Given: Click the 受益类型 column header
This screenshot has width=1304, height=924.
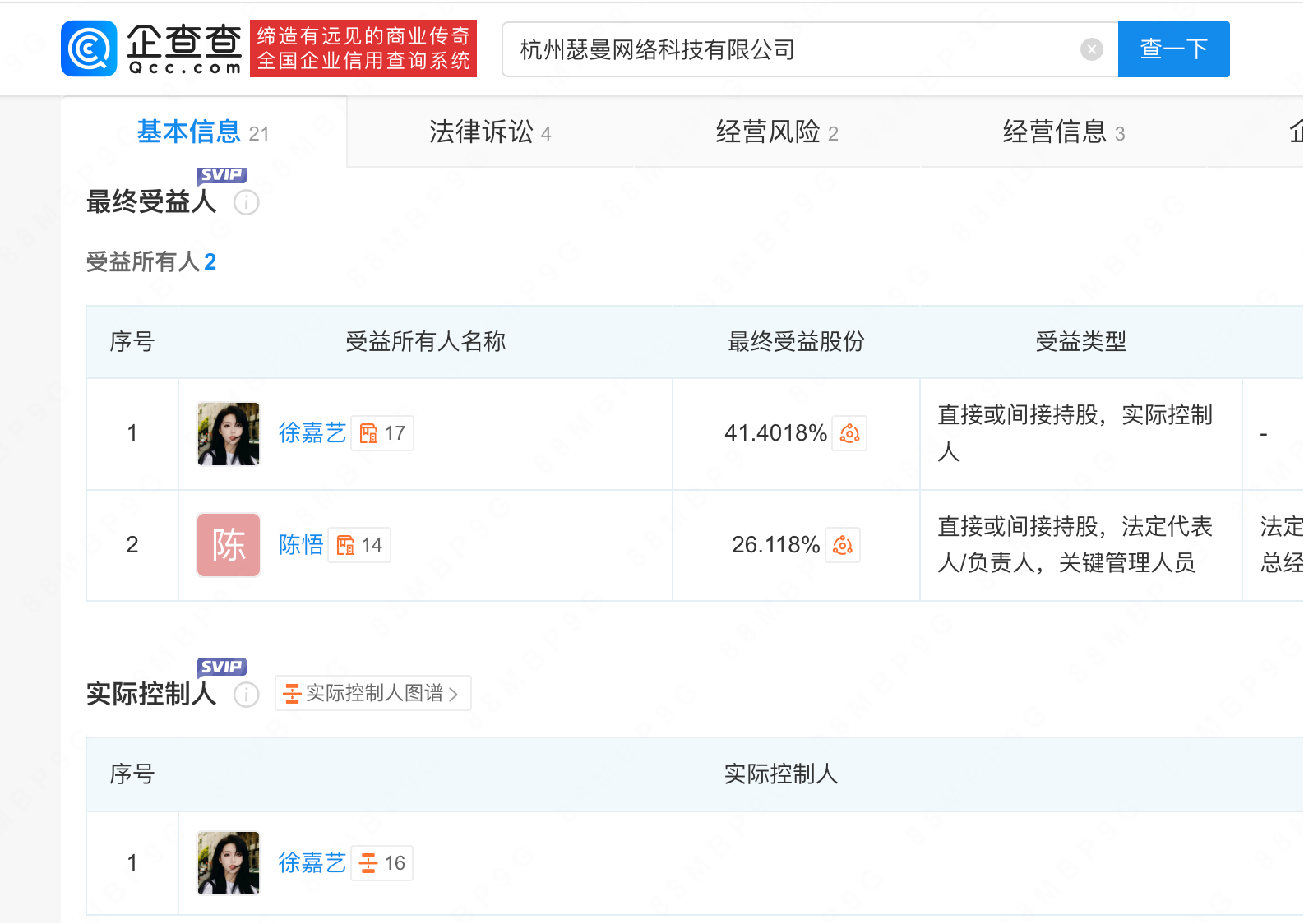Looking at the screenshot, I should coord(1080,342).
